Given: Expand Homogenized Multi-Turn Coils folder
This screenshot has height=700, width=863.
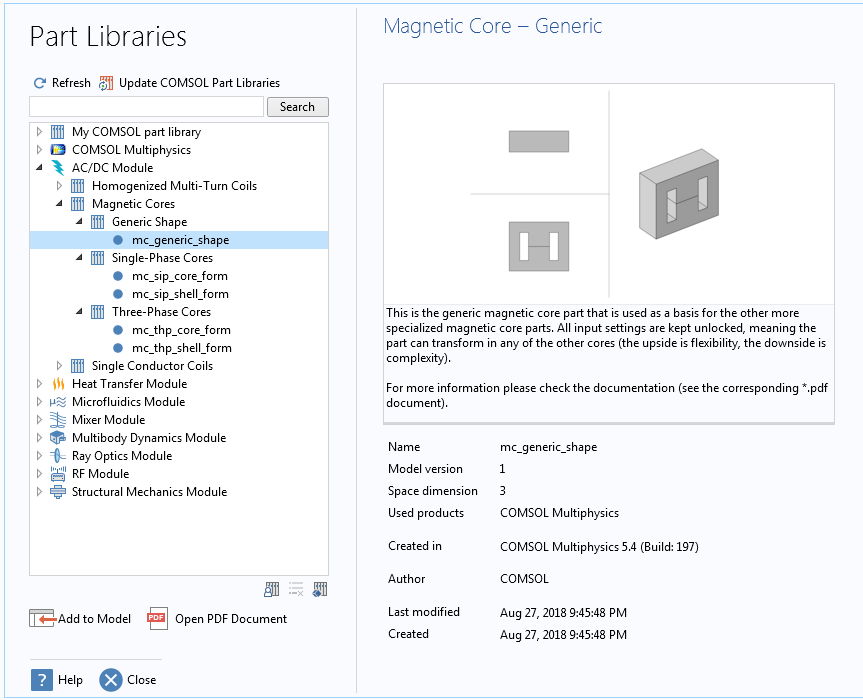Looking at the screenshot, I should (59, 186).
